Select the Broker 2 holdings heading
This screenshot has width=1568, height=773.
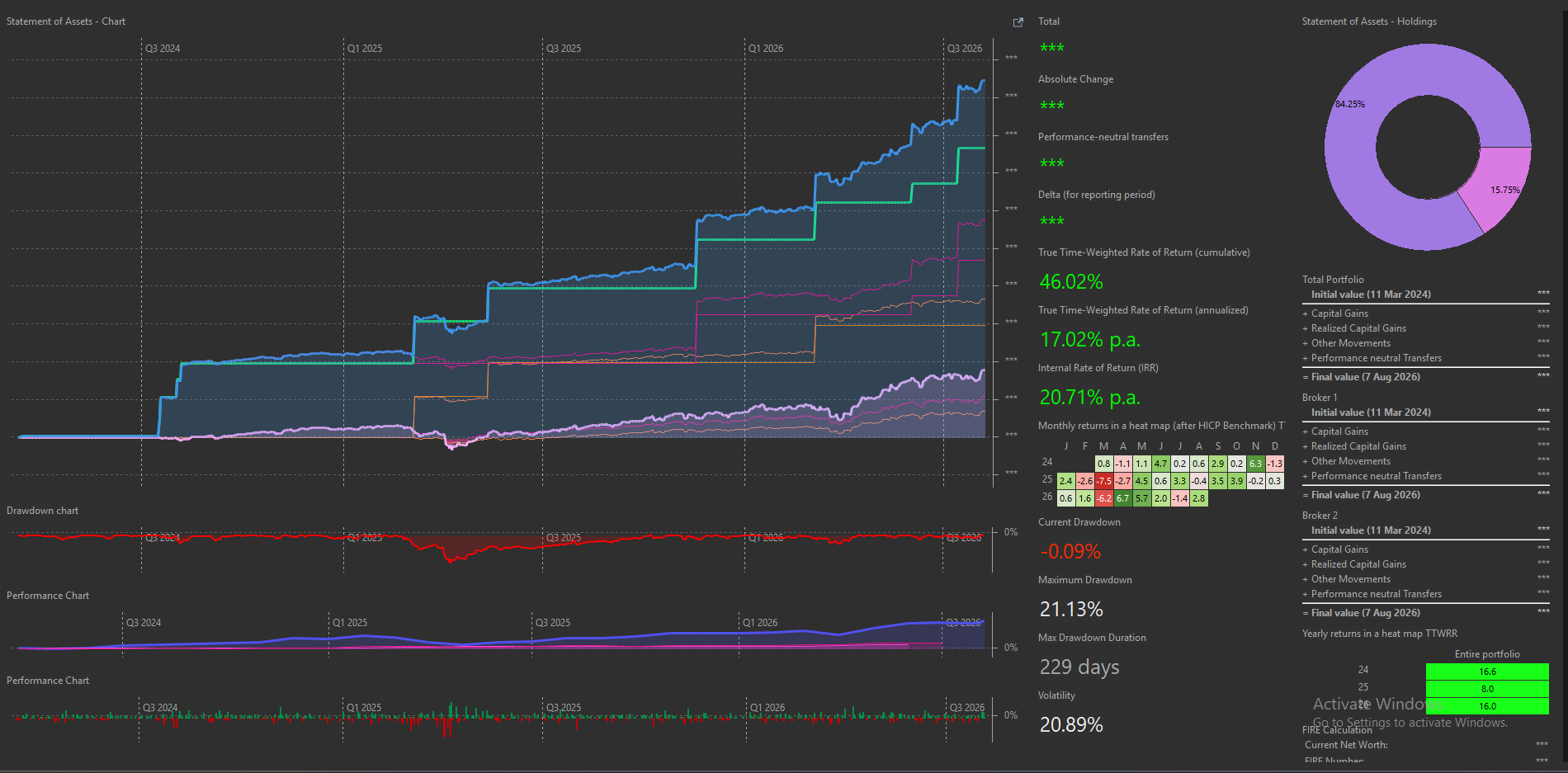[x=1320, y=516]
